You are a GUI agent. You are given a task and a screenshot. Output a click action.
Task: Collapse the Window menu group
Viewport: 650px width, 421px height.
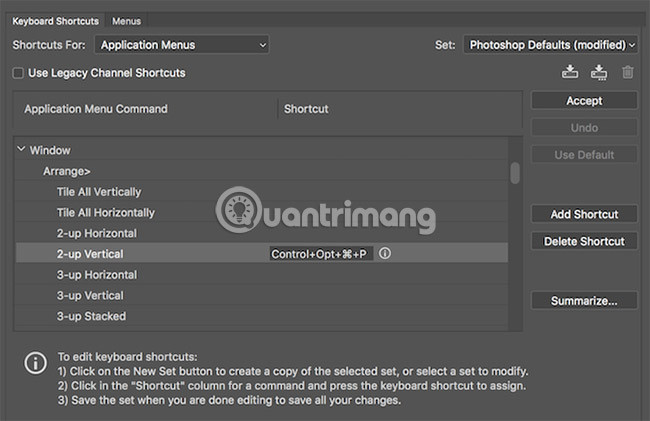pos(21,150)
